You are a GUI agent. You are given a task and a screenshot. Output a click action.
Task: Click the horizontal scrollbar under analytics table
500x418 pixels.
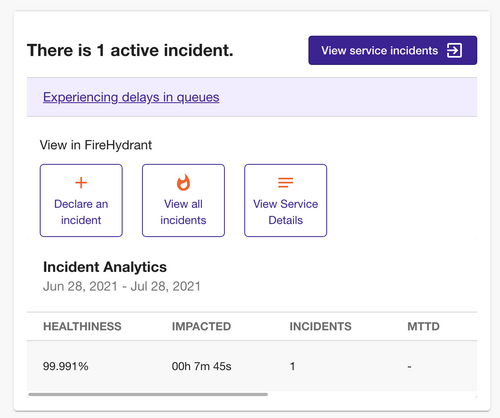[x=148, y=394]
